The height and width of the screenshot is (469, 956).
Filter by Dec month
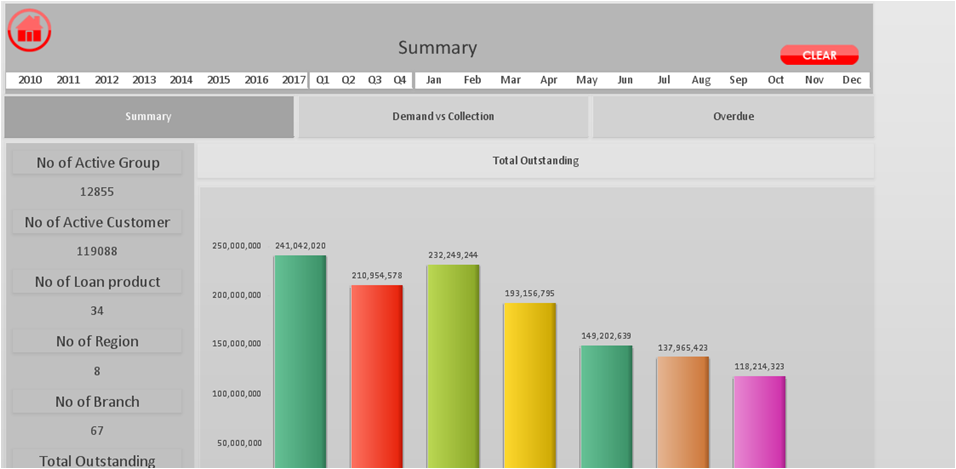click(x=852, y=80)
